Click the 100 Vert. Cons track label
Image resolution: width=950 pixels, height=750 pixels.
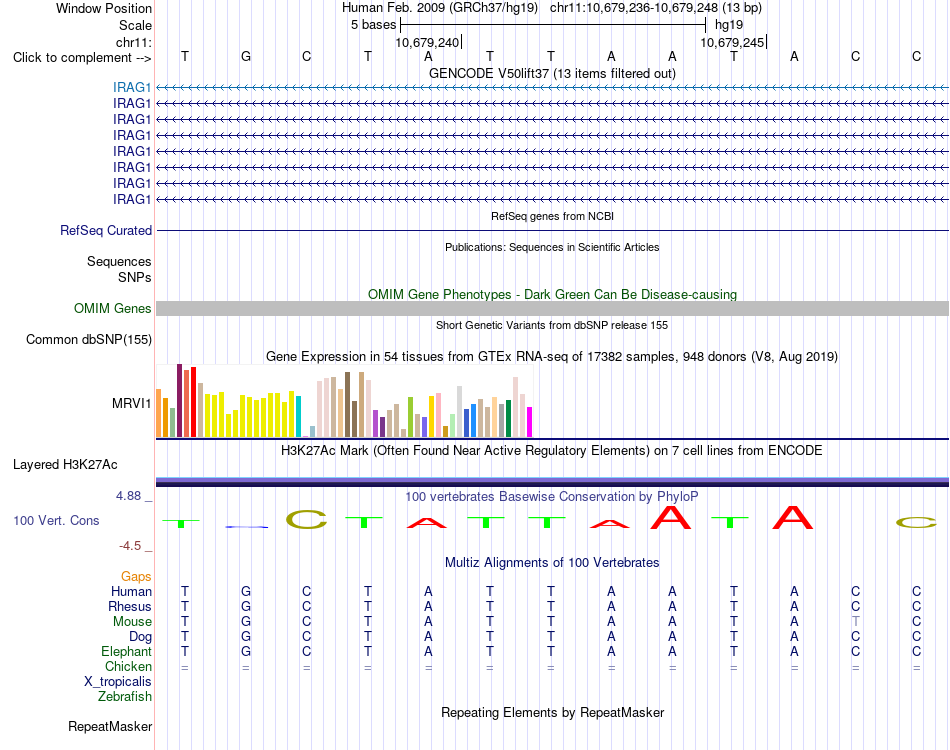[x=56, y=520]
